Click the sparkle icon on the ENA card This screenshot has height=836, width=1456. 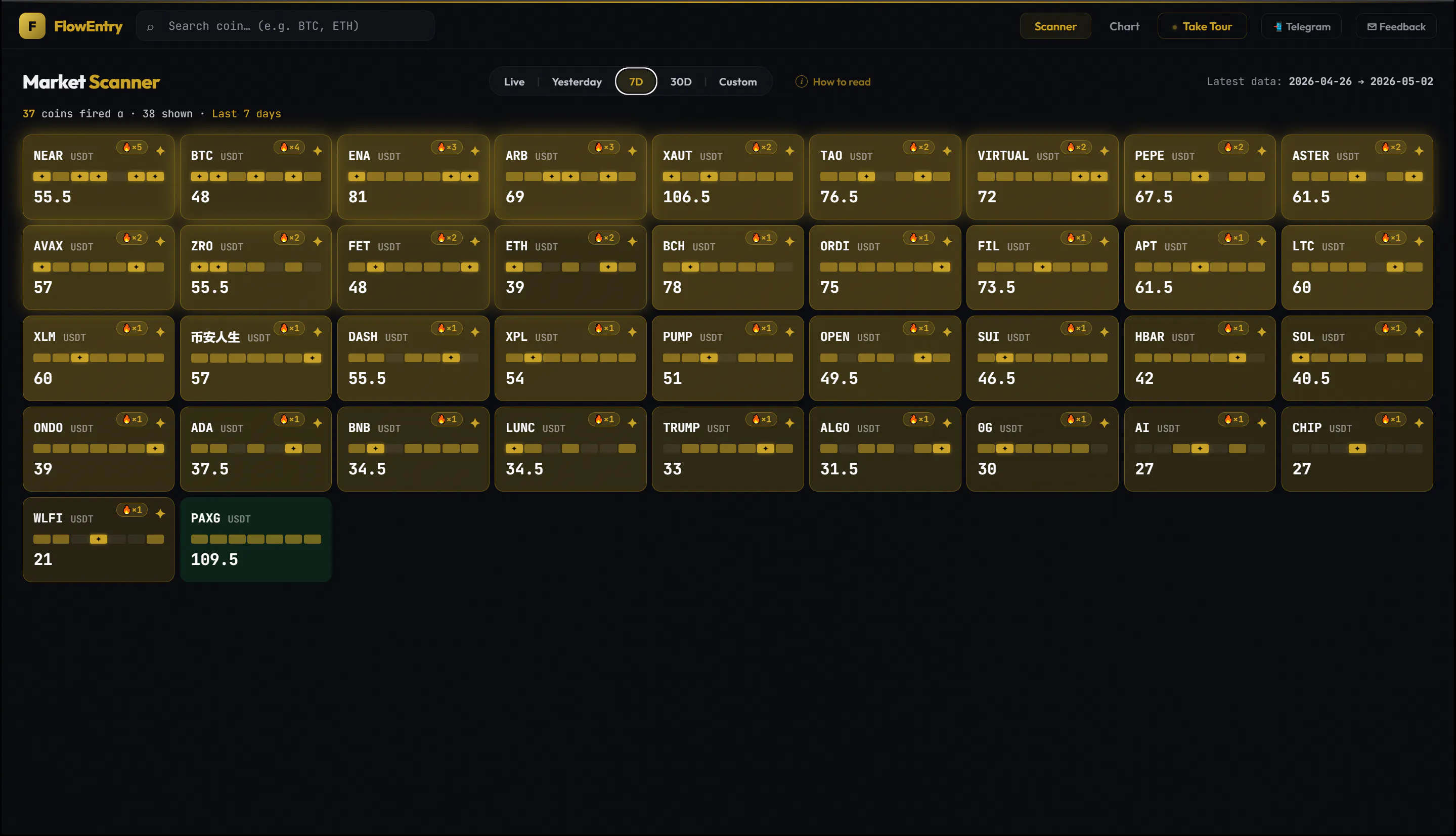pos(475,151)
